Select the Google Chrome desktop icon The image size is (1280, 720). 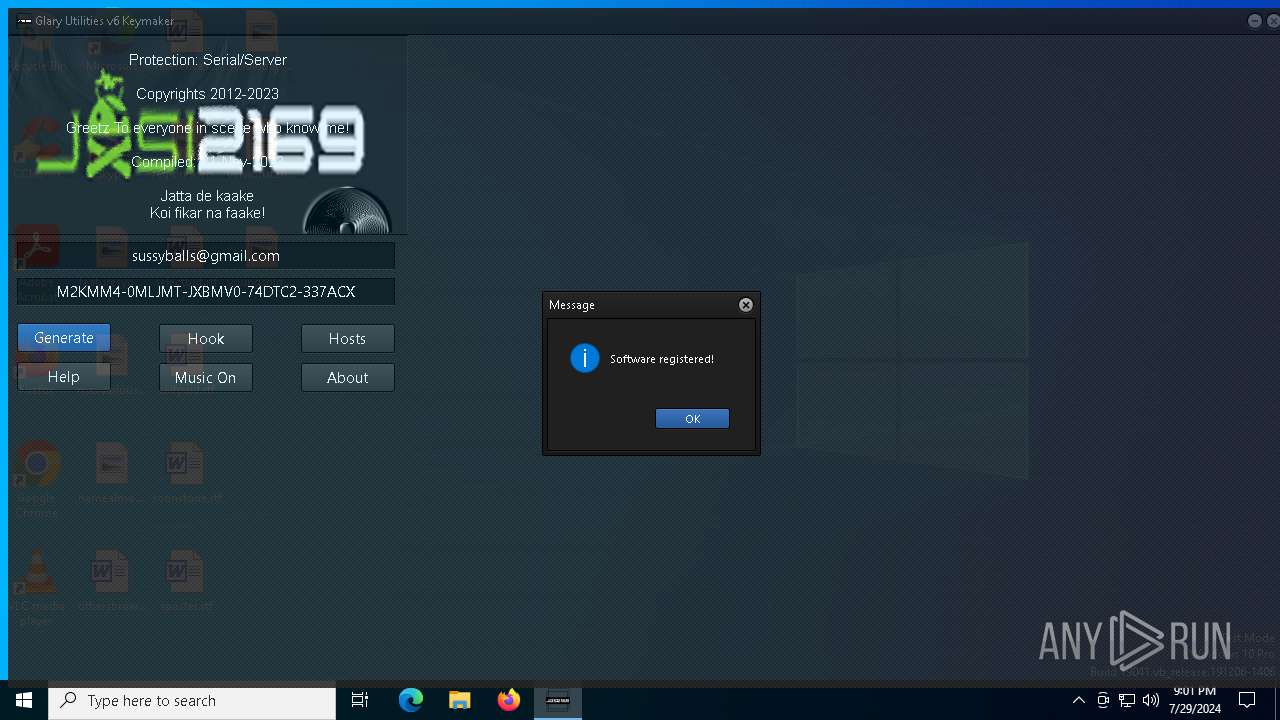pyautogui.click(x=37, y=480)
